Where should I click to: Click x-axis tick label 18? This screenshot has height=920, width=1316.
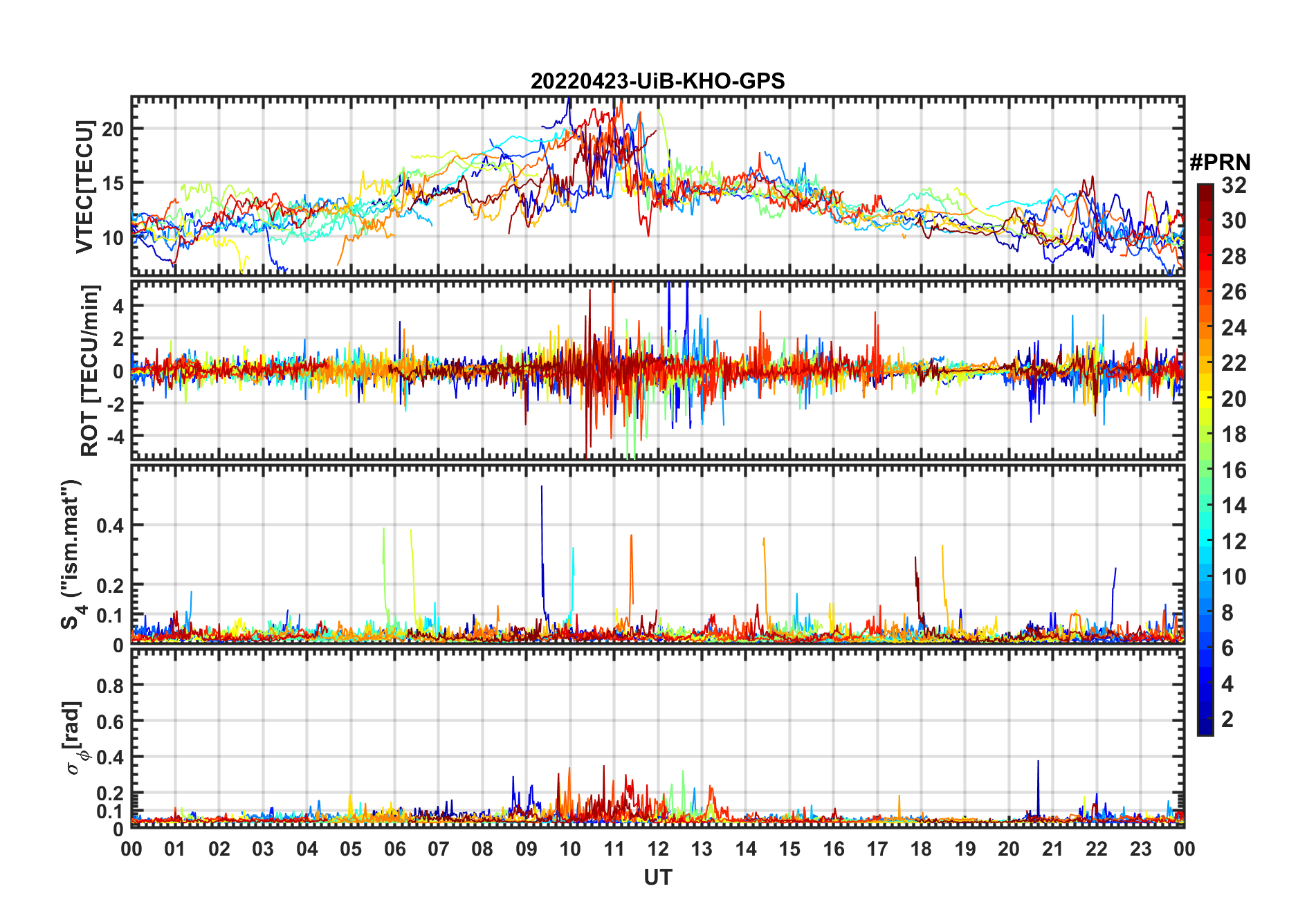pyautogui.click(x=921, y=849)
